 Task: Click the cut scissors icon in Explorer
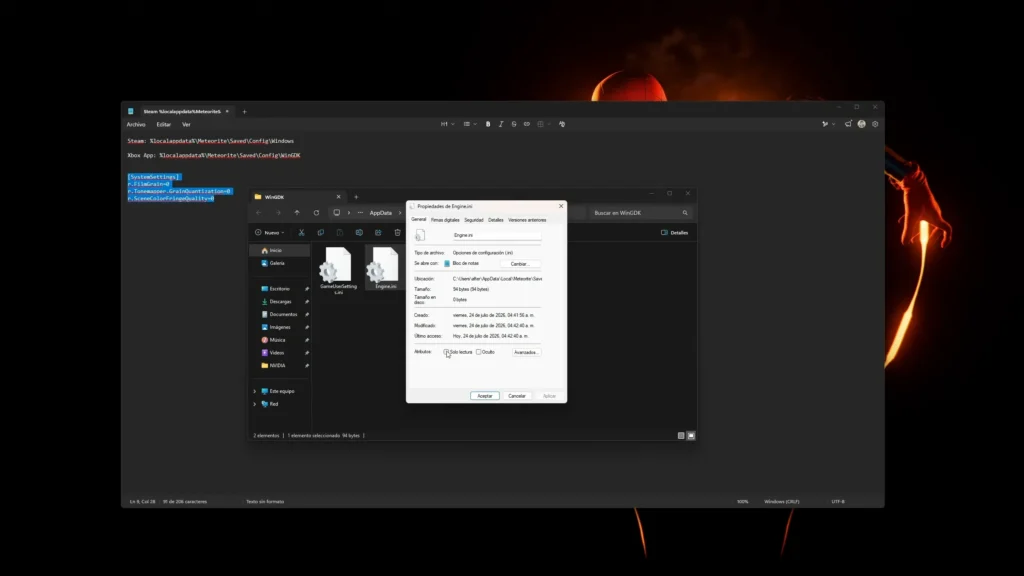(x=301, y=232)
